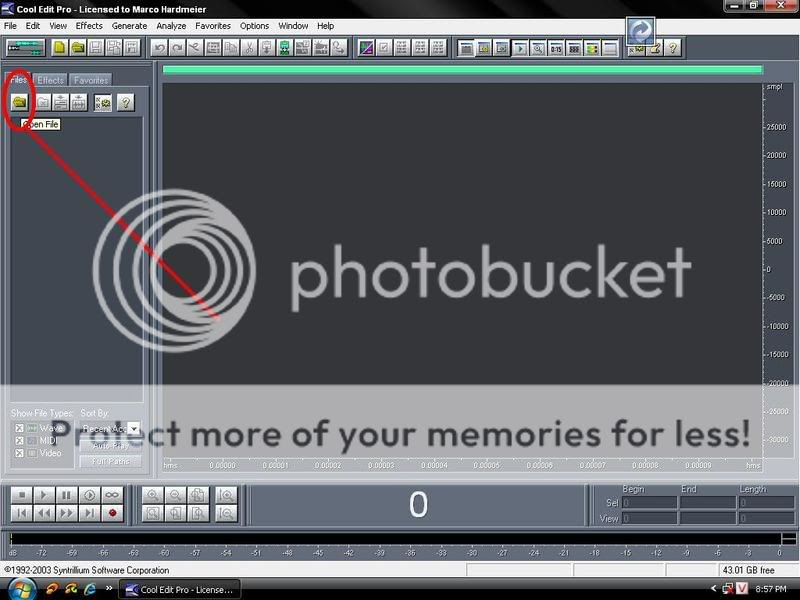Open the View menu

coord(58,26)
